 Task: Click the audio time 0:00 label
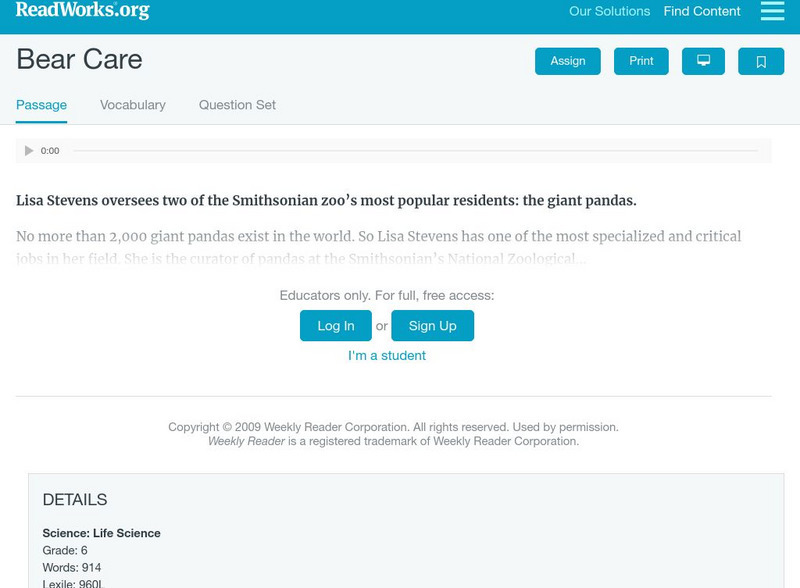[x=50, y=151]
